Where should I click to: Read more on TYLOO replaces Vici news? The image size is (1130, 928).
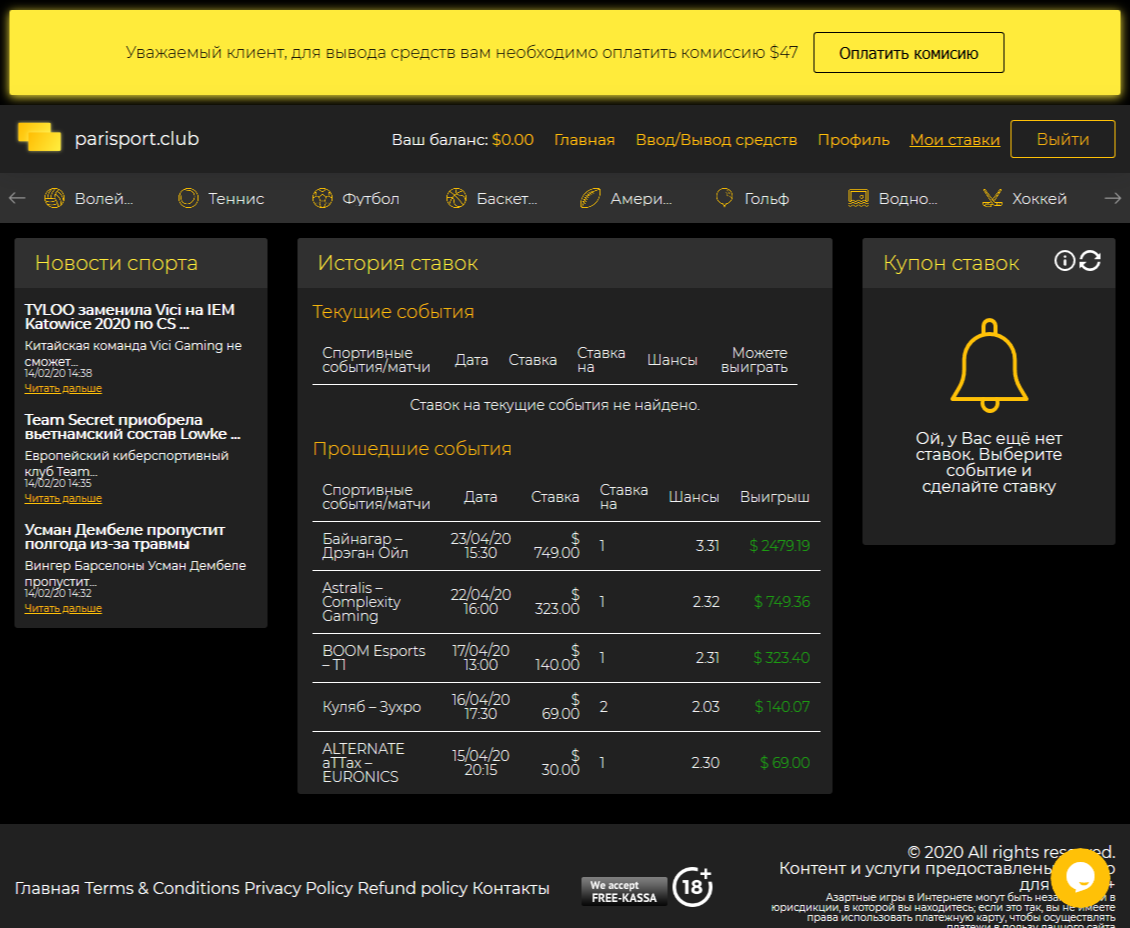(63, 388)
